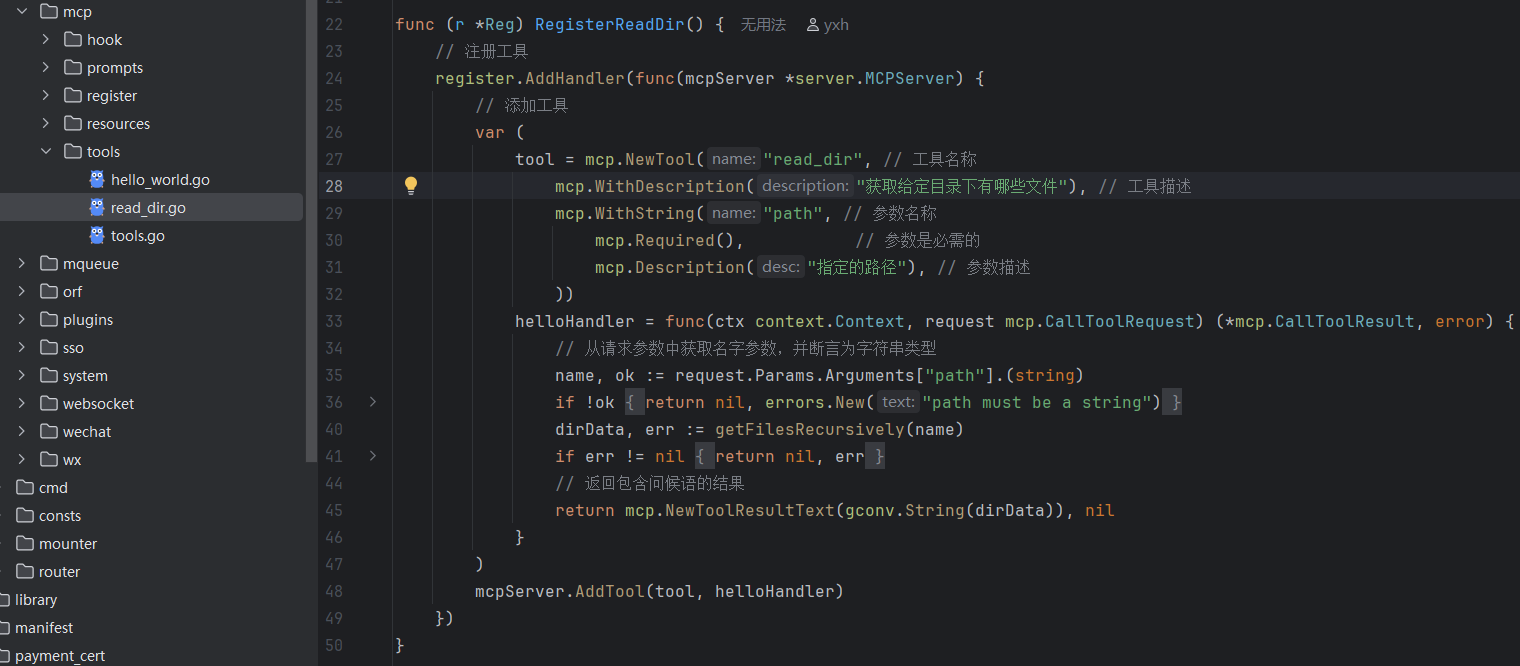Screen dimensions: 1520x666
Task: Click the hook folder icon
Action: [72, 40]
